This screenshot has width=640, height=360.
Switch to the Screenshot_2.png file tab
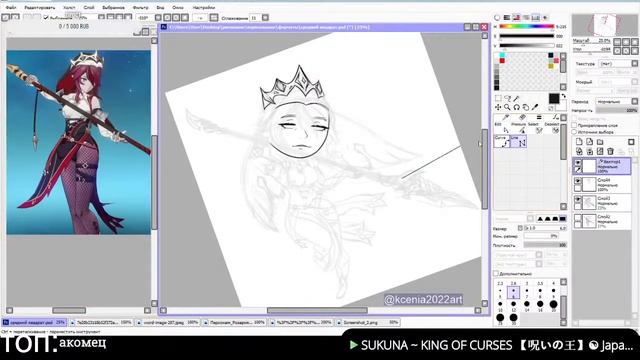tap(368, 322)
